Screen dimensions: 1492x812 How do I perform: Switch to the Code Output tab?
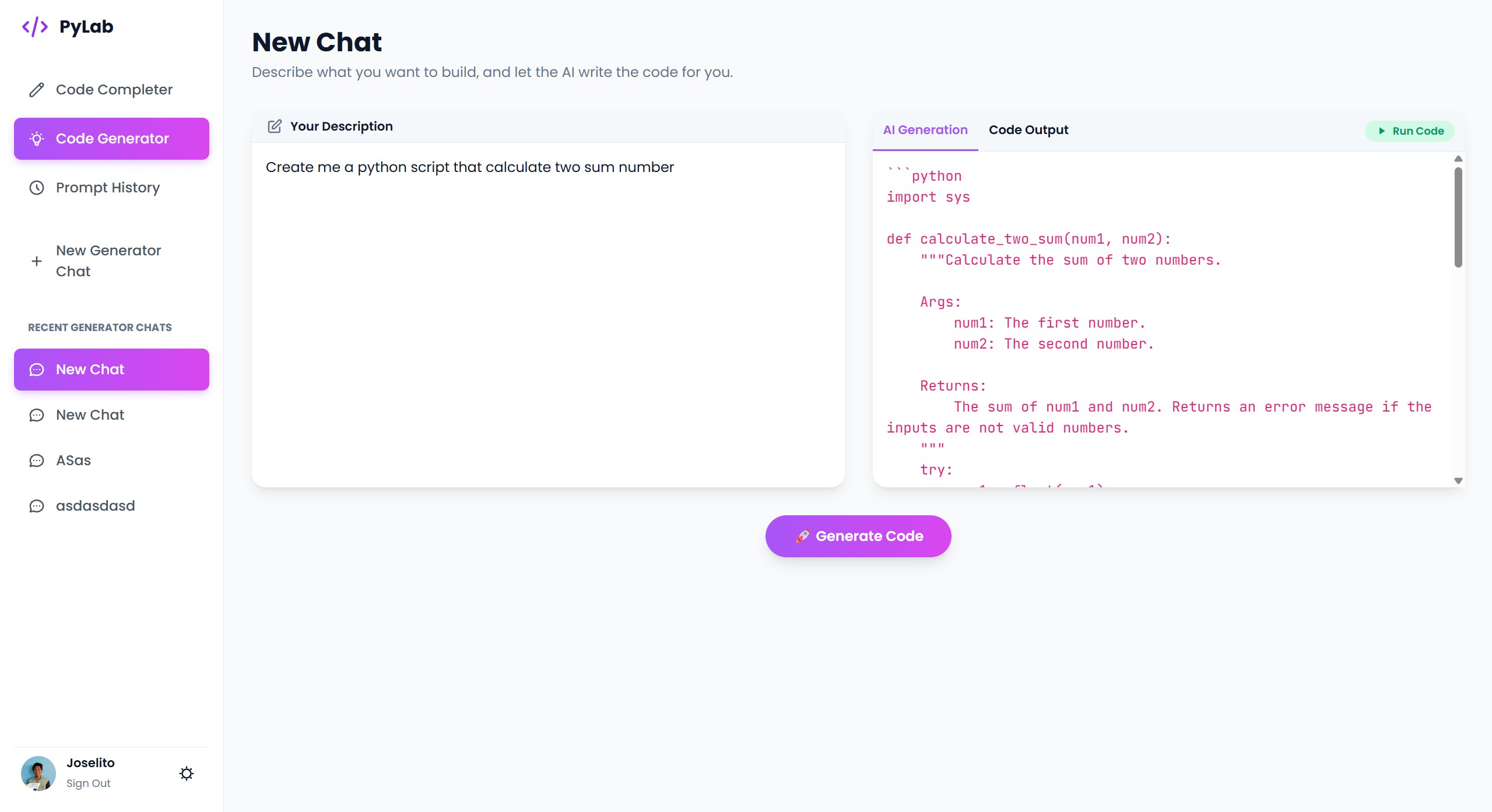pos(1028,130)
